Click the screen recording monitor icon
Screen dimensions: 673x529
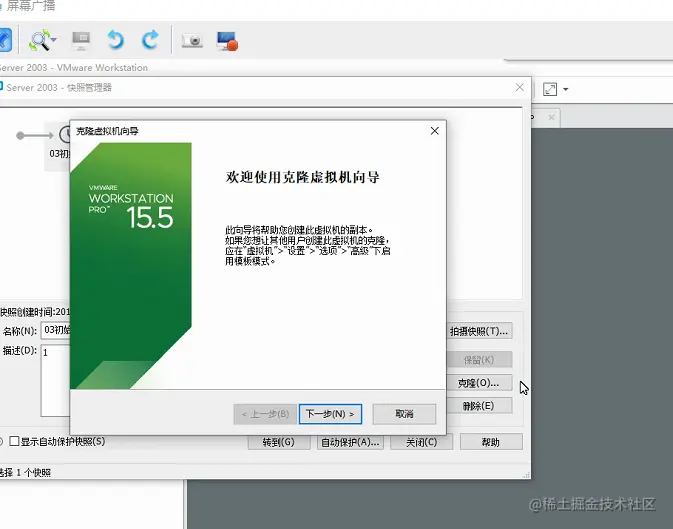click(227, 41)
